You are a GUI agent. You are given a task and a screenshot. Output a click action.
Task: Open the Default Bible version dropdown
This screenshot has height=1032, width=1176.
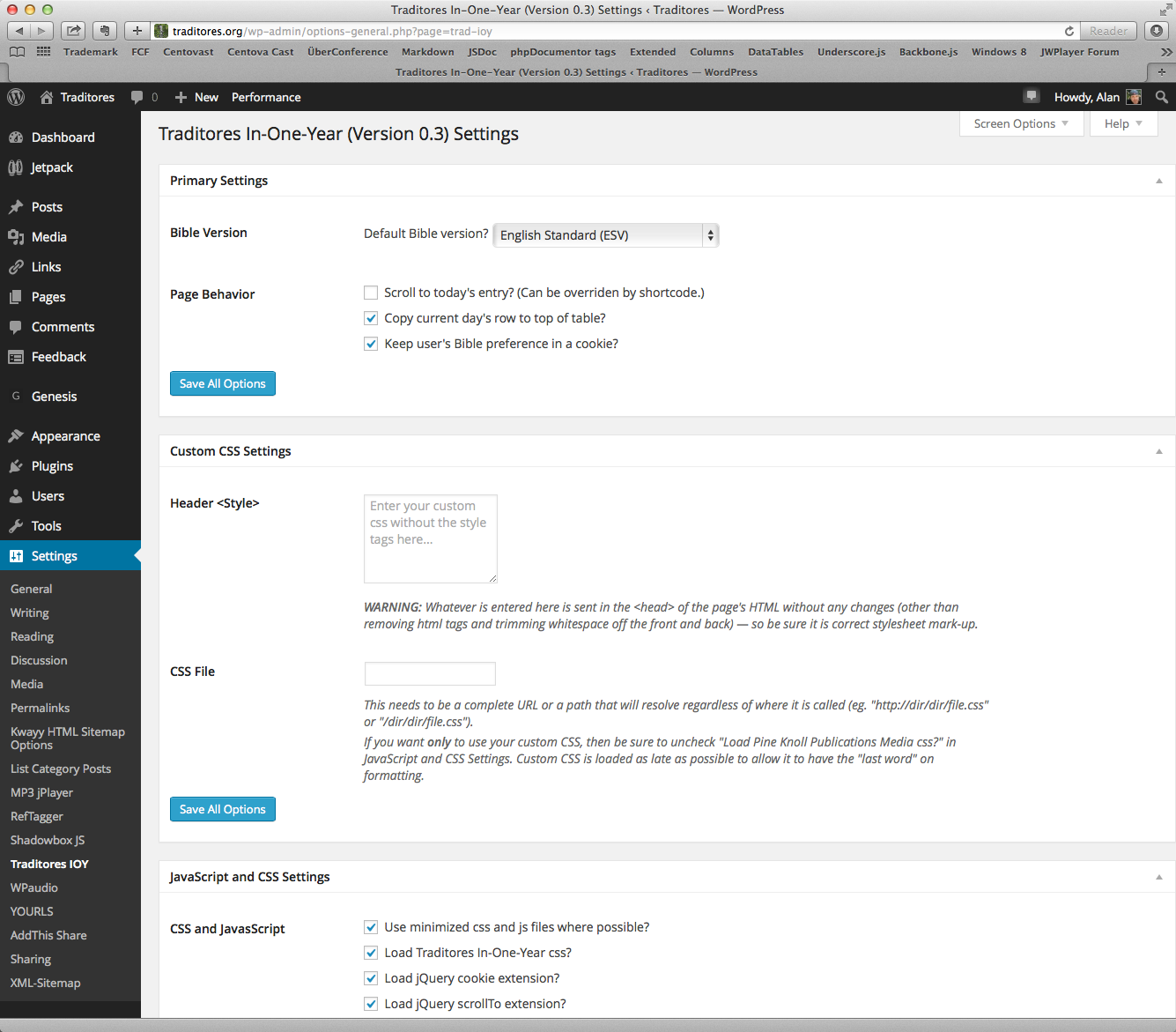[x=606, y=235]
